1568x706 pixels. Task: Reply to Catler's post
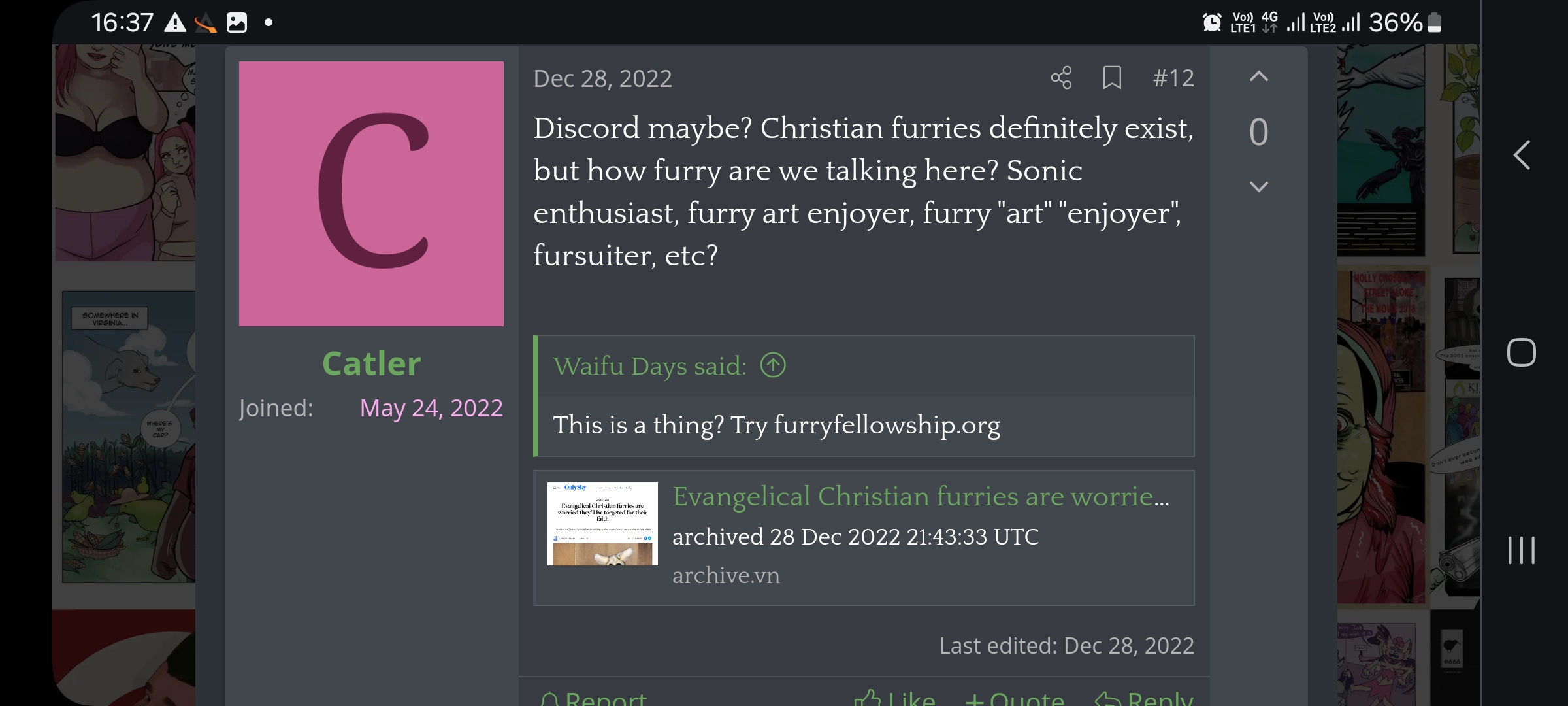(x=1144, y=698)
